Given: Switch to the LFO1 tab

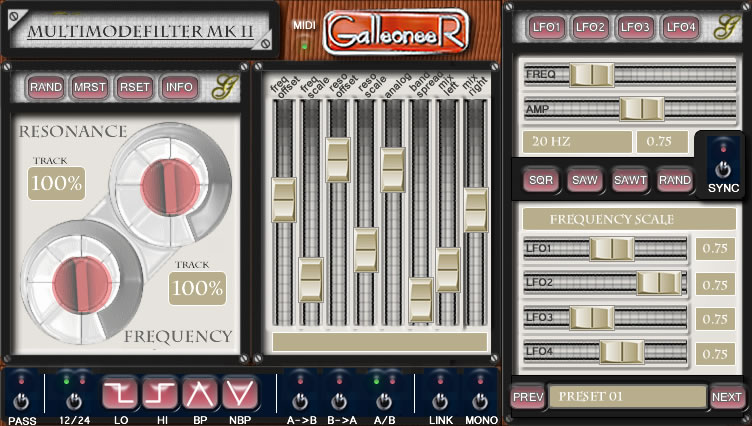Looking at the screenshot, I should [546, 27].
